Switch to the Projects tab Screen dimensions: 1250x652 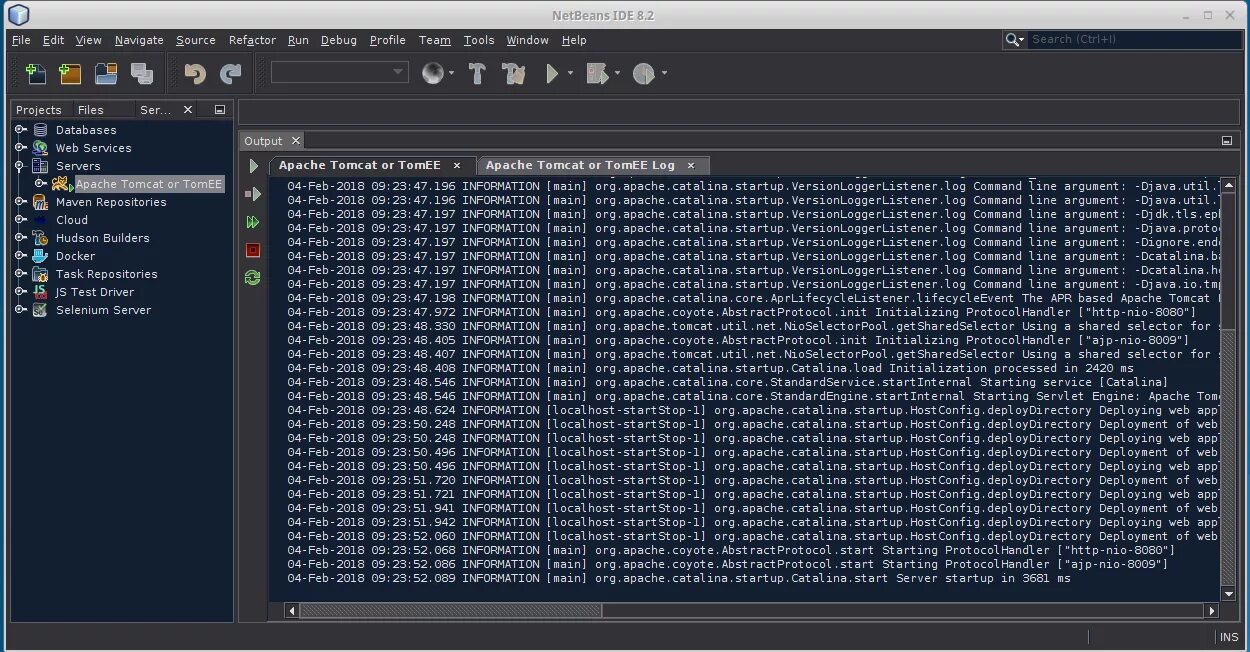(x=39, y=110)
